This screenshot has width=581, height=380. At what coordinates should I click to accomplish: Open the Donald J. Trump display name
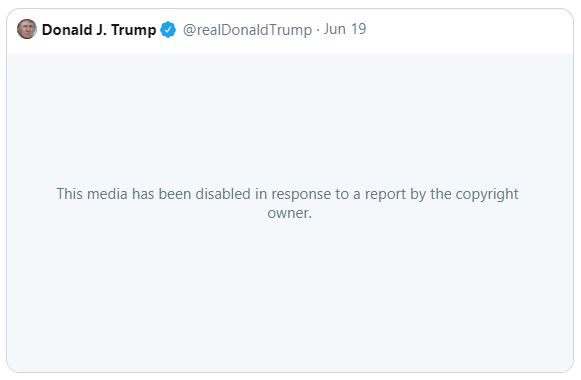99,30
